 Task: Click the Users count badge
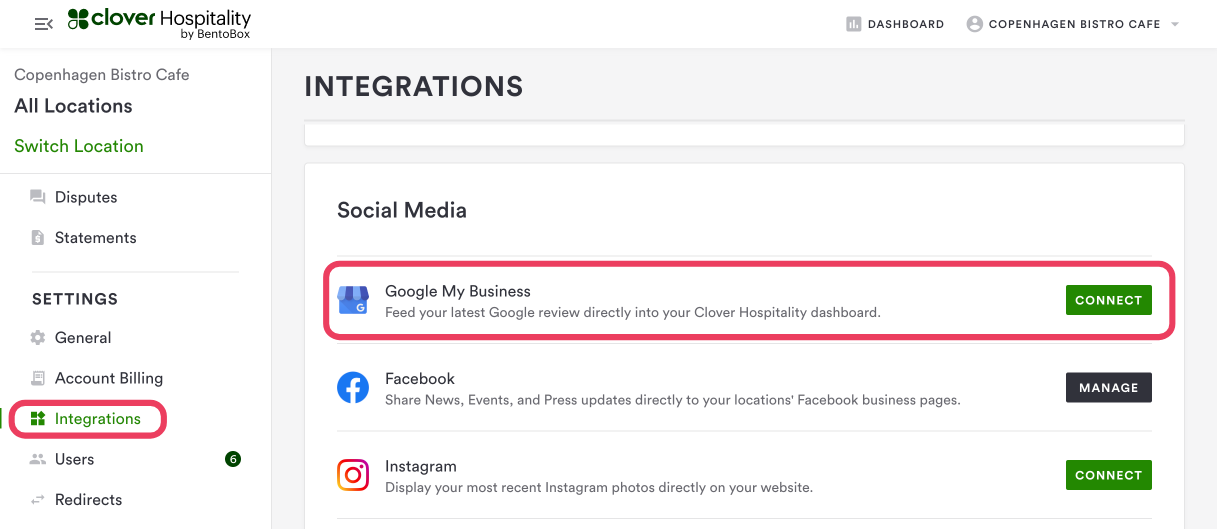pos(233,459)
